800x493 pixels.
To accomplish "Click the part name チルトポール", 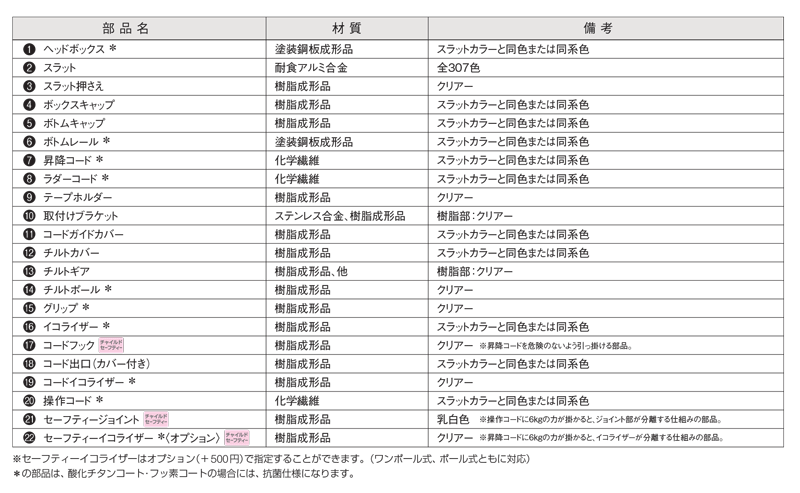I will click(72, 290).
